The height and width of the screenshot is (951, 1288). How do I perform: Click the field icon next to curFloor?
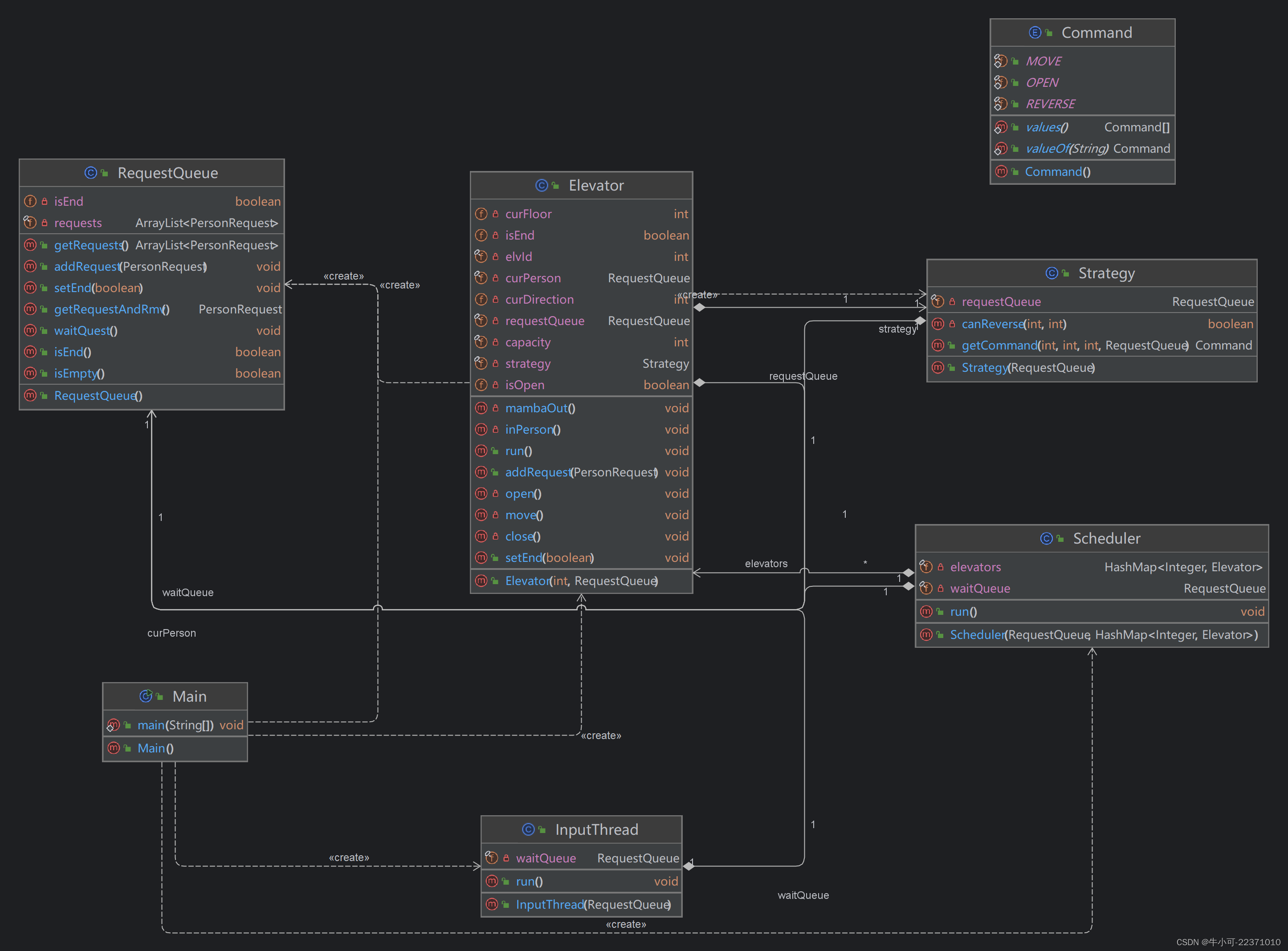pos(481,214)
